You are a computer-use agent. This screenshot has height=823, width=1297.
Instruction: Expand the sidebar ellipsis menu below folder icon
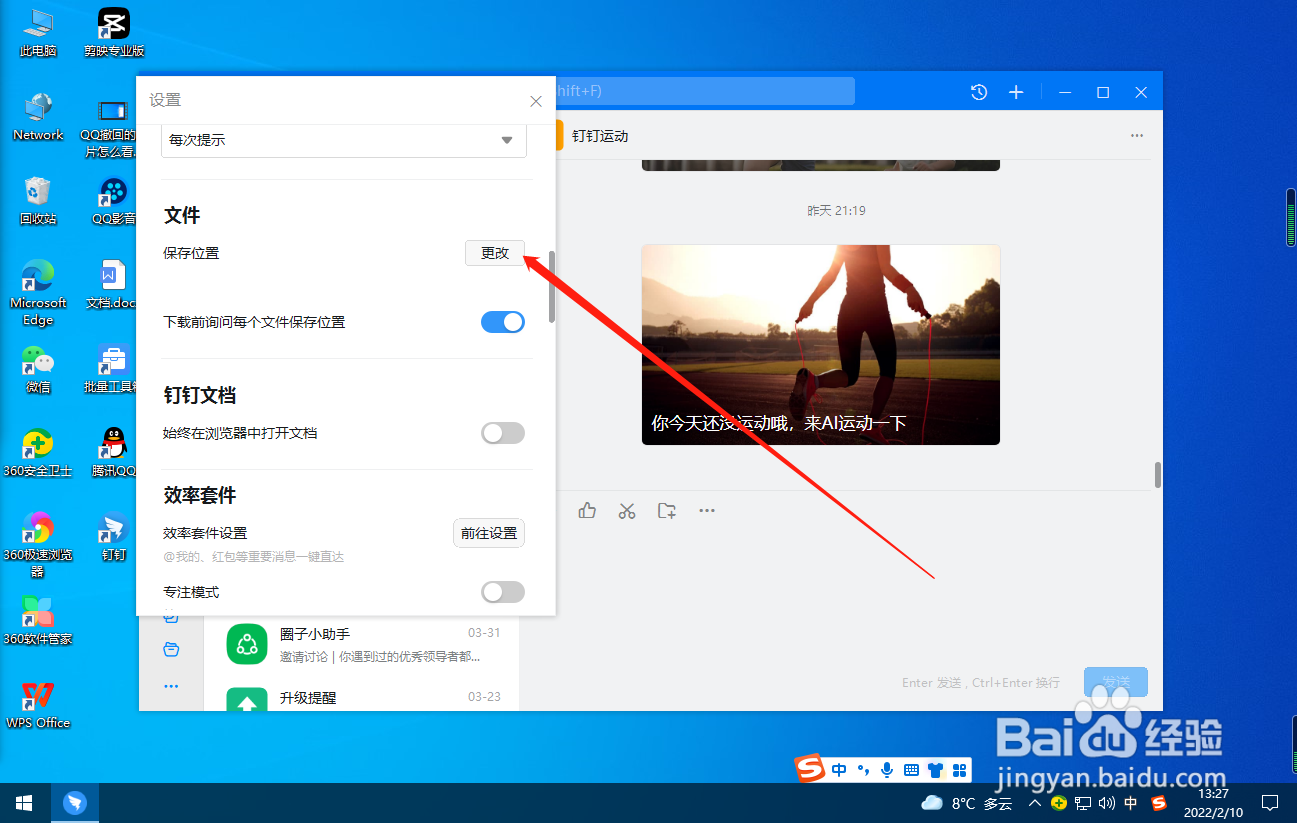(171, 686)
